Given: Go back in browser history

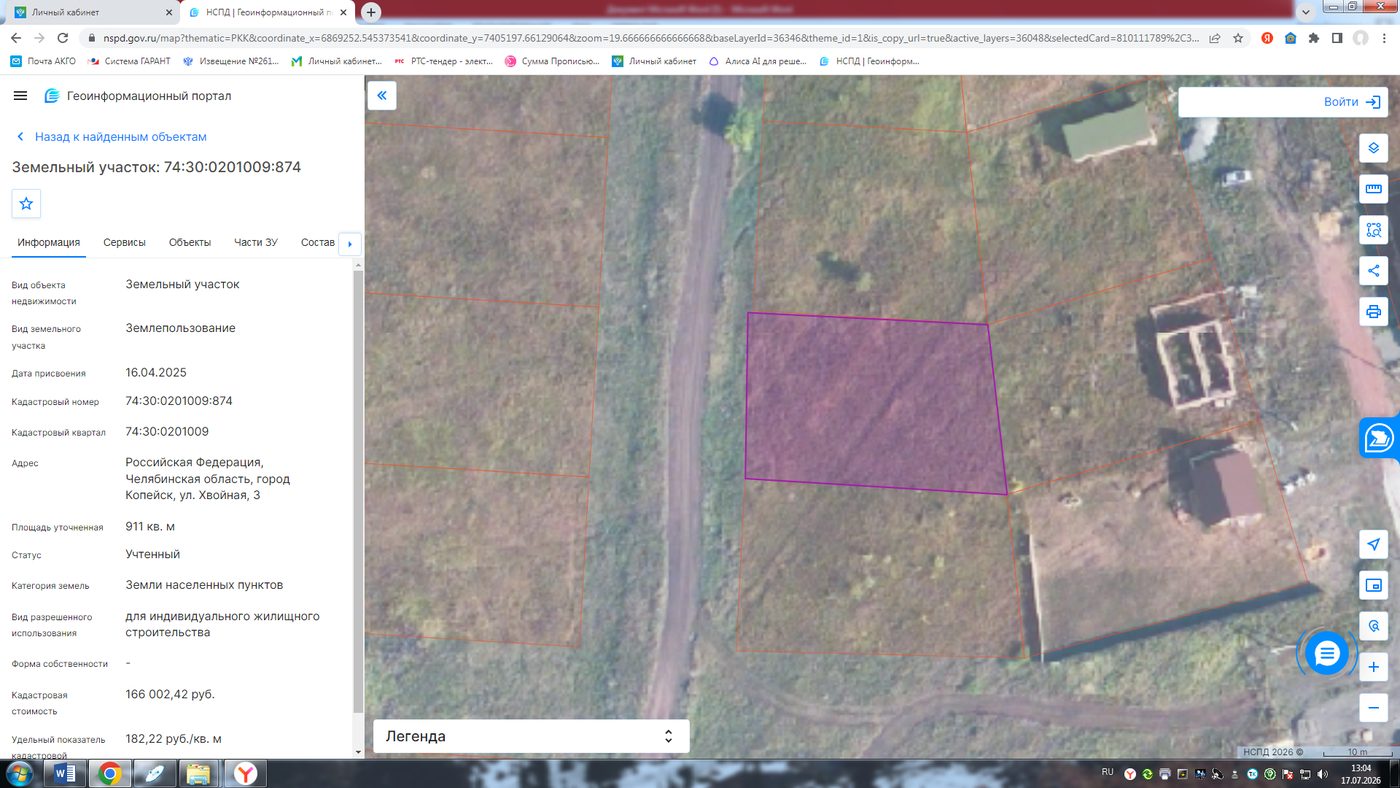Looking at the screenshot, I should (x=15, y=38).
